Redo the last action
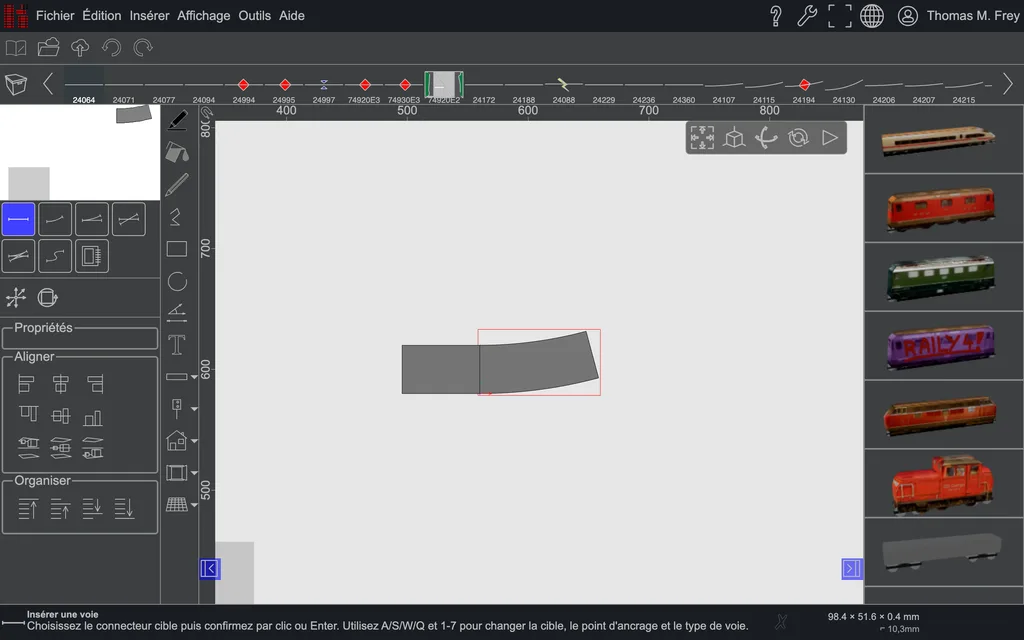This screenshot has height=640, width=1024. tap(143, 48)
